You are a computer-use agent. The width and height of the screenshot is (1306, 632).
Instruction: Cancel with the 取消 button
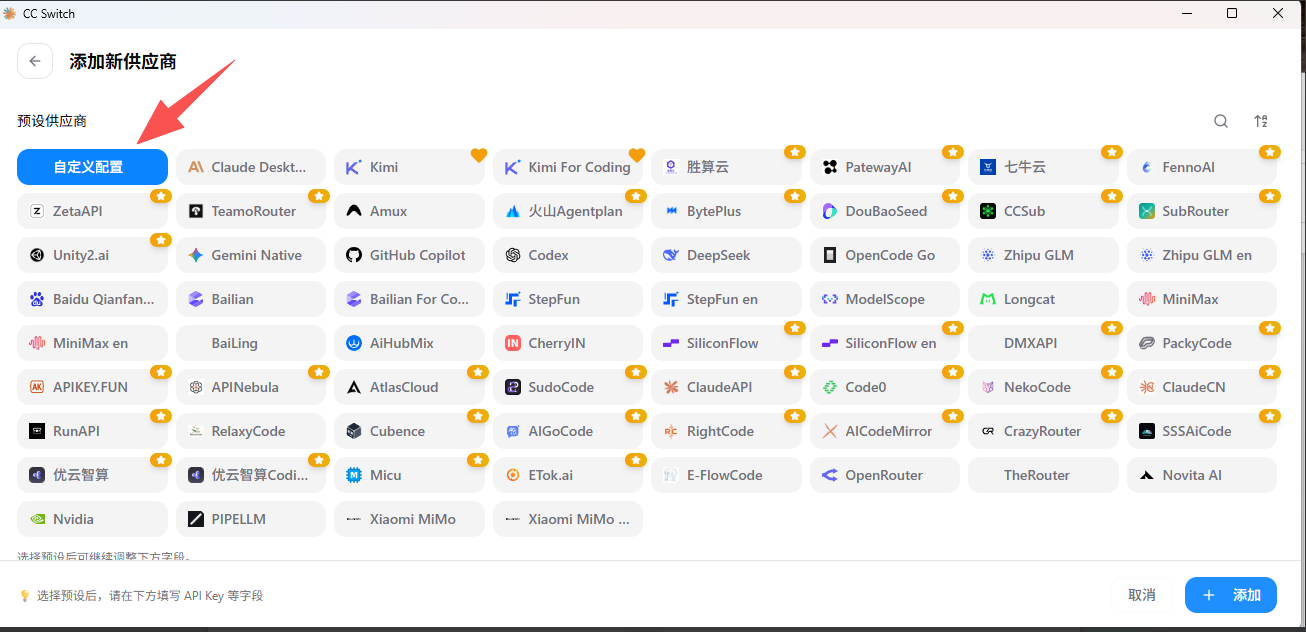click(x=1142, y=595)
